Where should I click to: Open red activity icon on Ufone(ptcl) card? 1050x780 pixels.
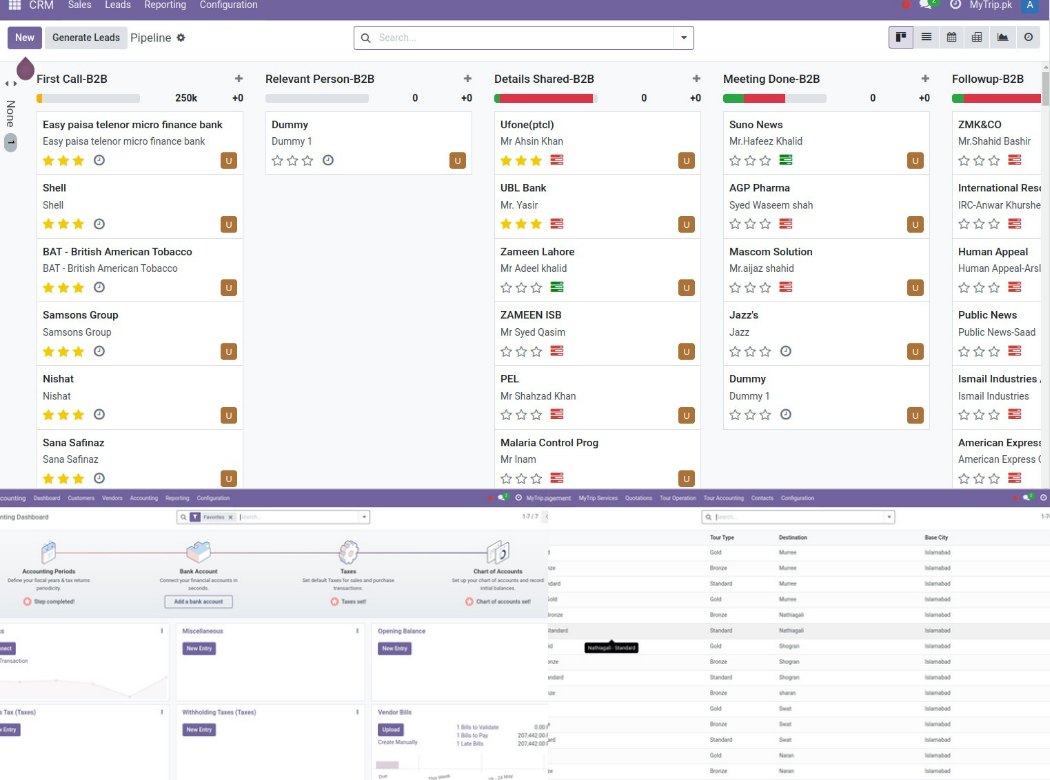pos(556,160)
